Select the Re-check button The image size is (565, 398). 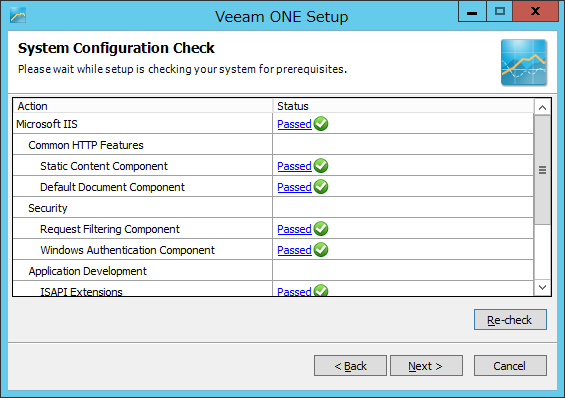pyautogui.click(x=510, y=319)
